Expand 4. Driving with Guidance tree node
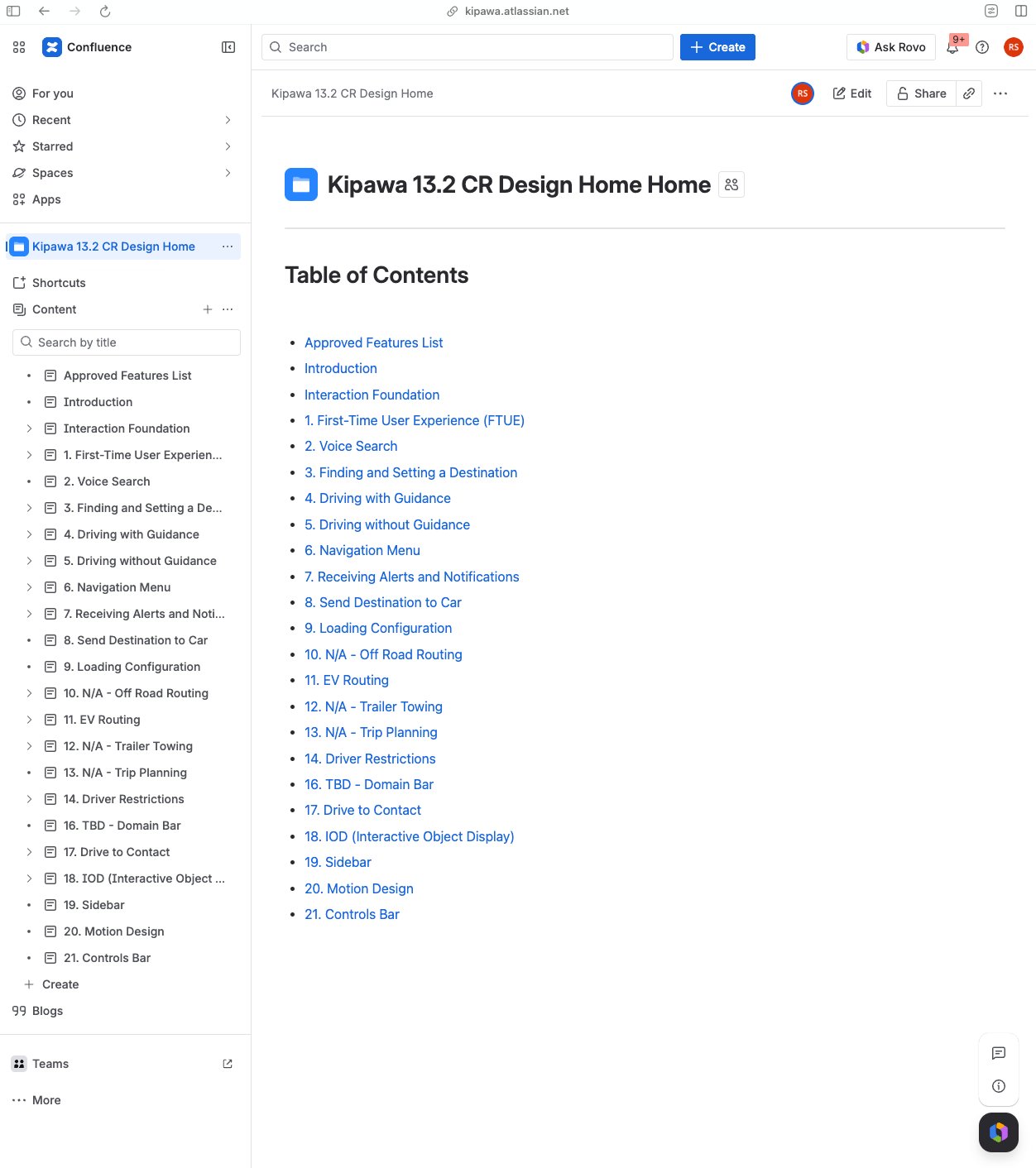Screen dimensions: 1036x1168 (x=29, y=534)
